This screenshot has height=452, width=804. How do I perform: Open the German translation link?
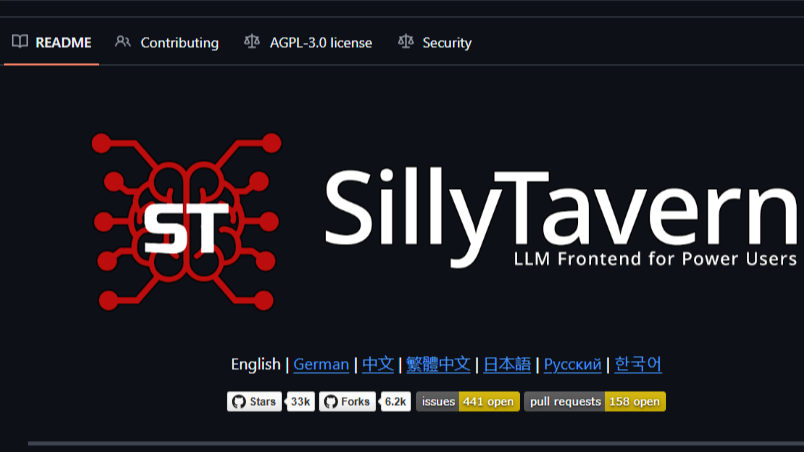coord(321,364)
